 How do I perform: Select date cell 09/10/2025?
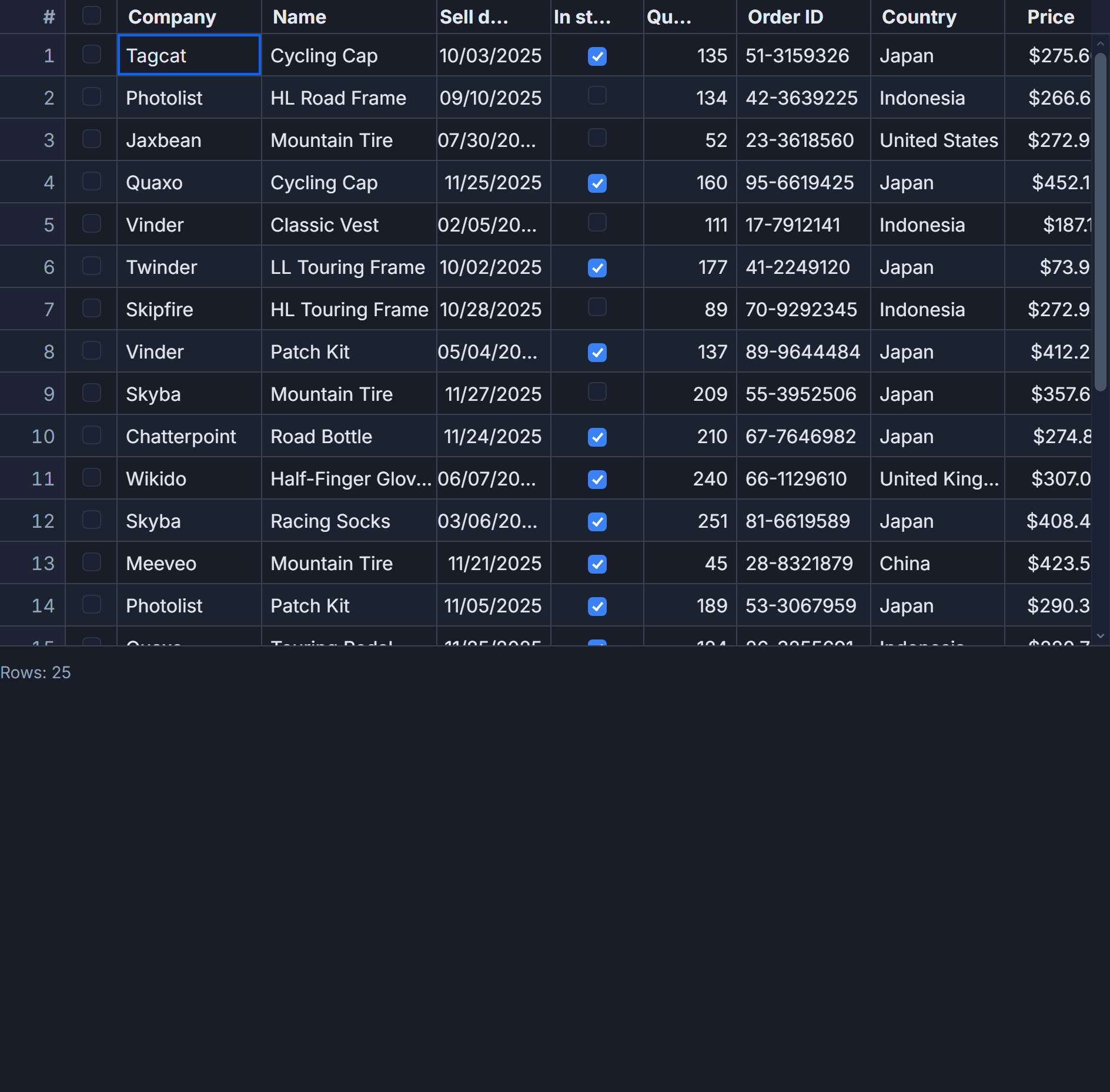coord(494,98)
